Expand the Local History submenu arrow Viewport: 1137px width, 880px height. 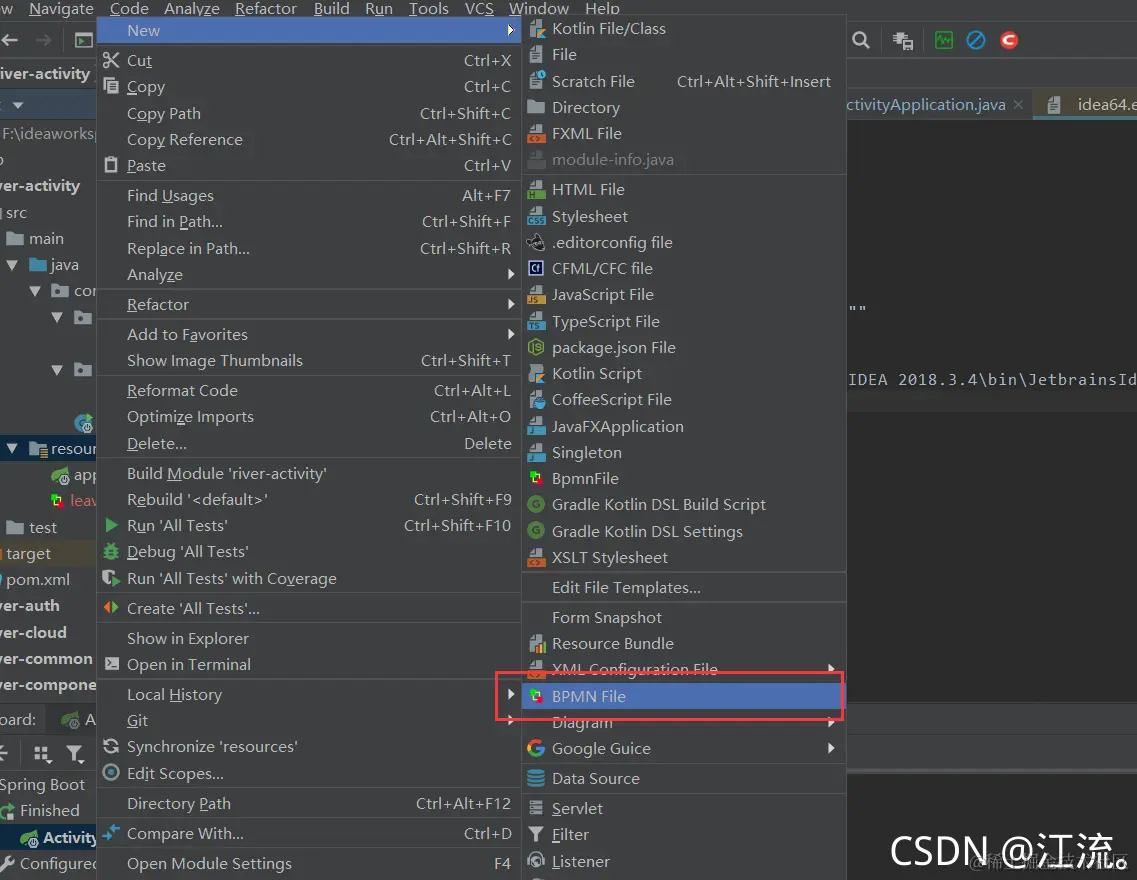coord(511,694)
